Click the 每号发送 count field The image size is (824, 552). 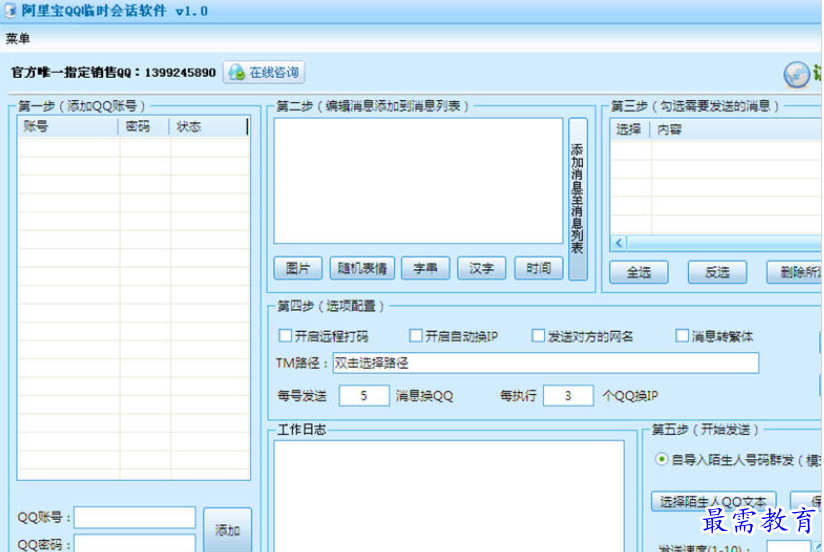(x=364, y=395)
